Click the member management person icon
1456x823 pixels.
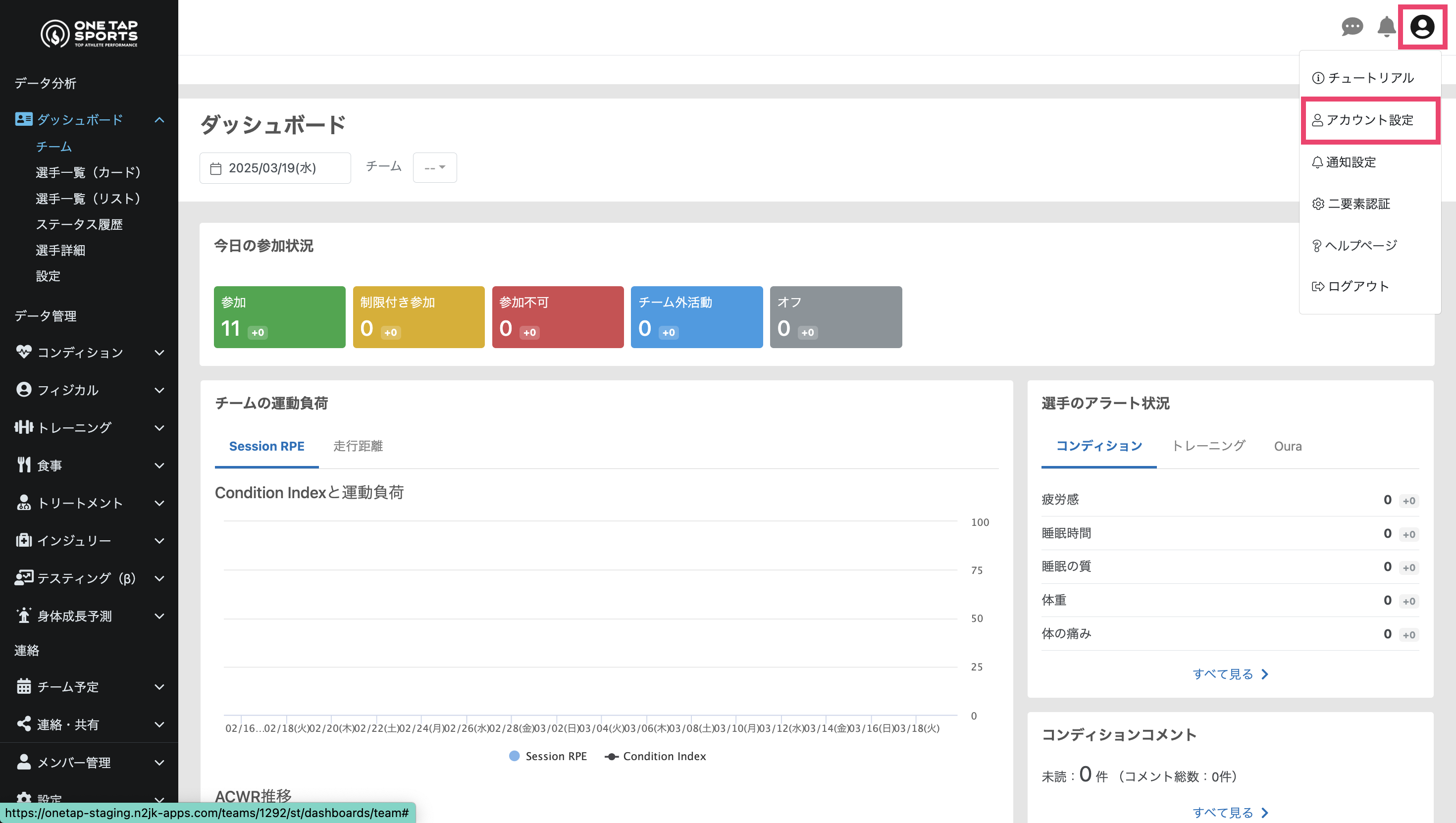(x=24, y=762)
